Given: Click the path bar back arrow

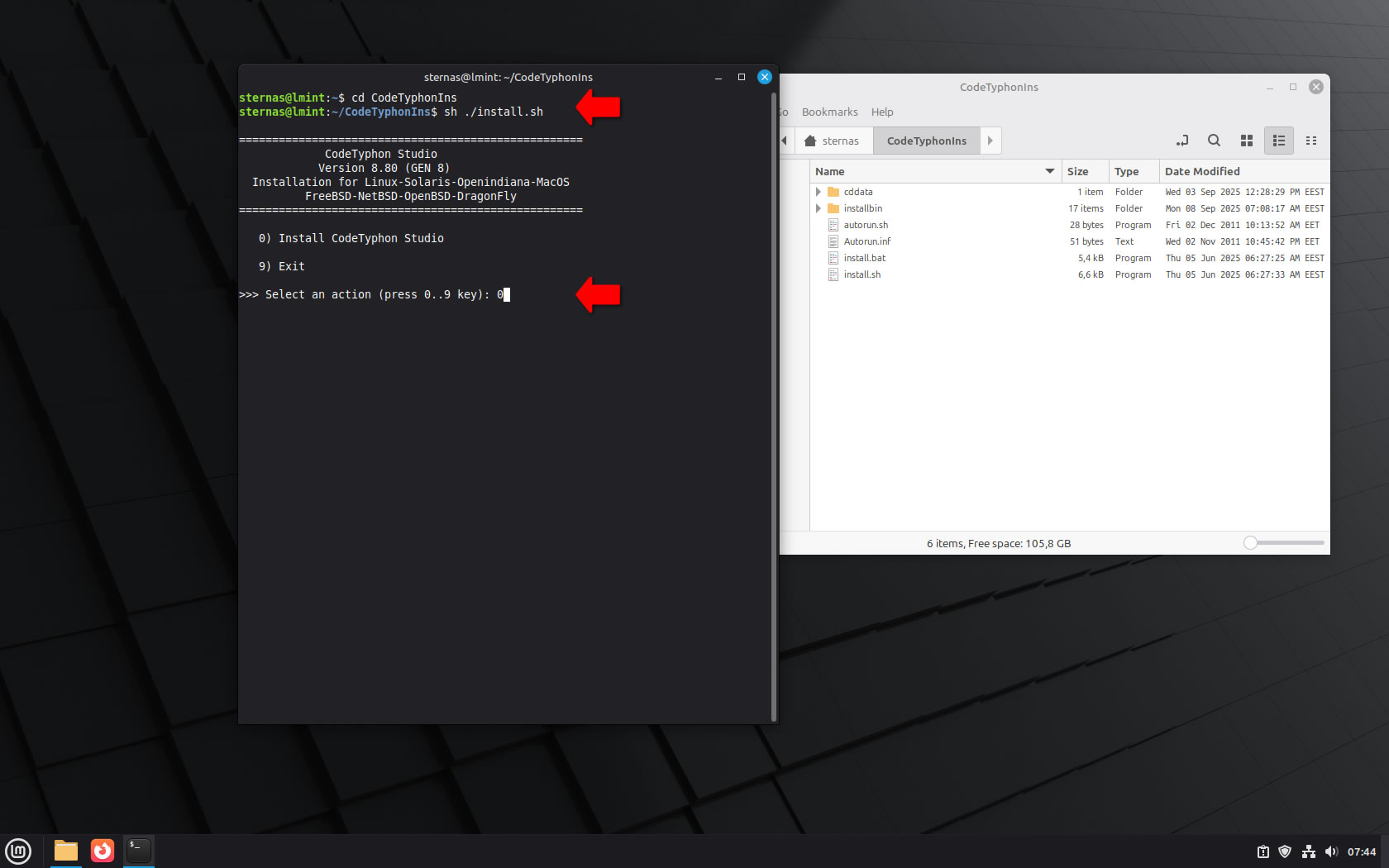Looking at the screenshot, I should pyautogui.click(x=785, y=141).
